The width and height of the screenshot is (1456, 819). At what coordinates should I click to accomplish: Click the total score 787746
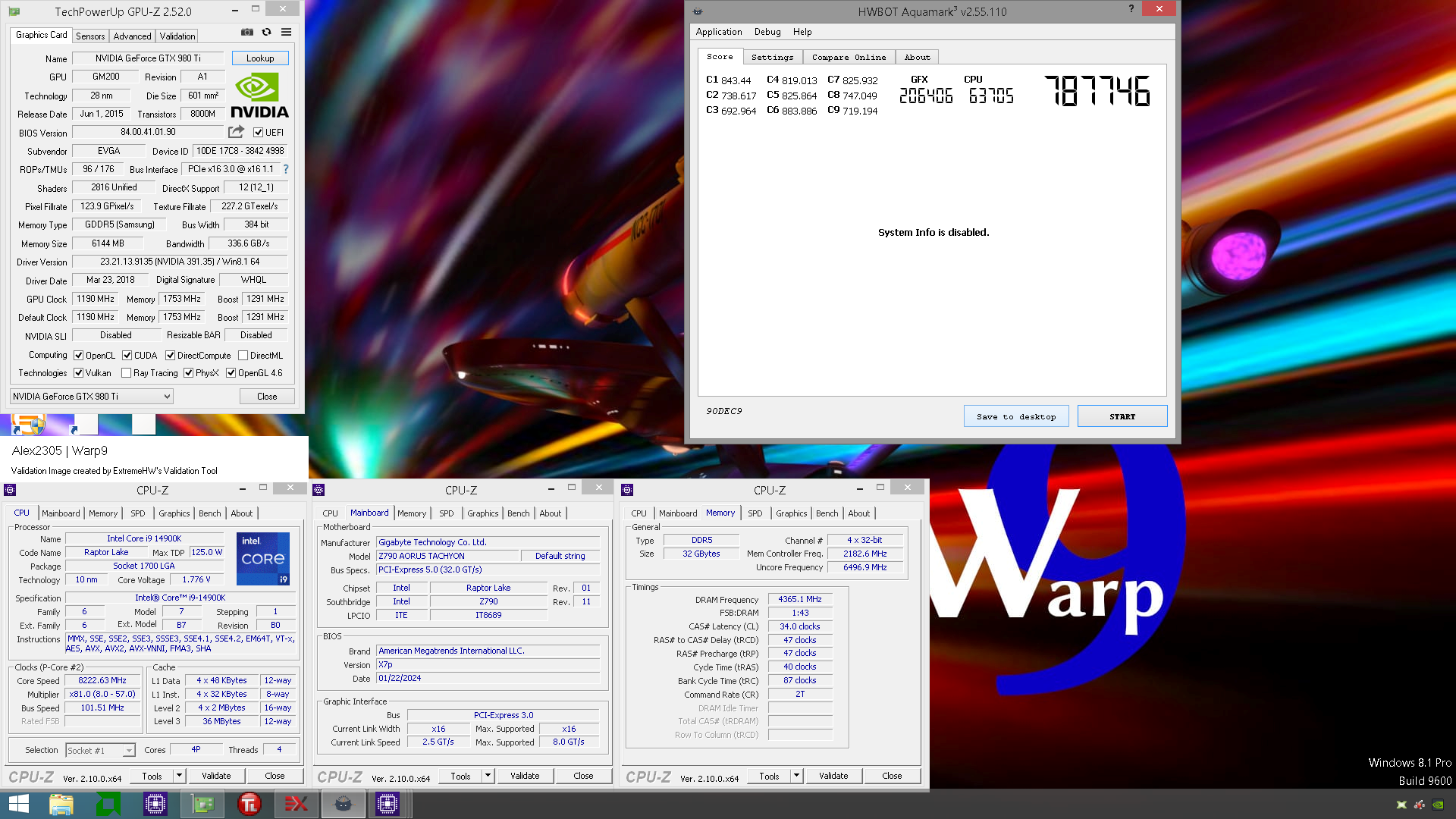coord(1097,91)
